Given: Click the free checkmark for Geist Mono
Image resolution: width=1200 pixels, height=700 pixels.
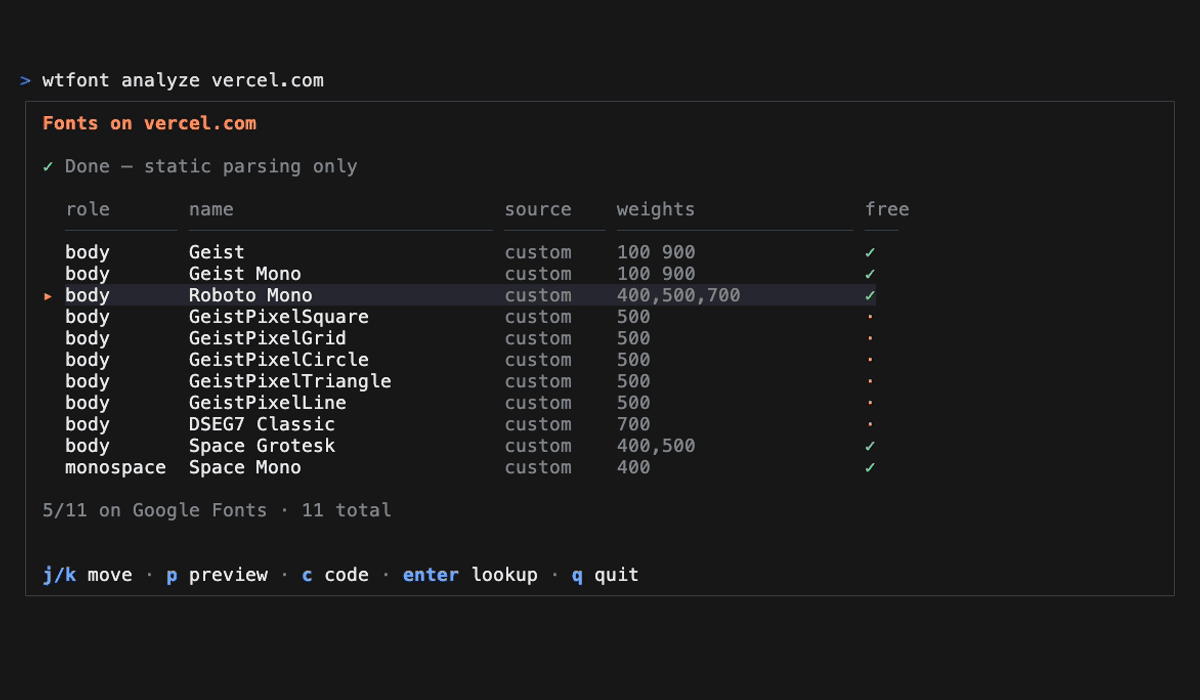Looking at the screenshot, I should (x=870, y=274).
